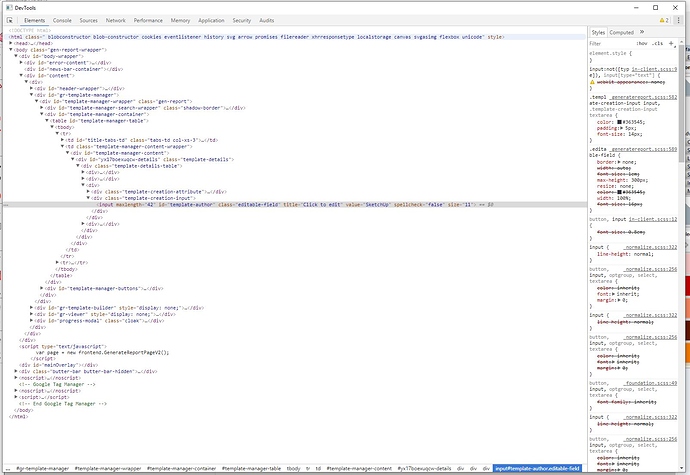Switch to the Sources tab

pos(88,20)
